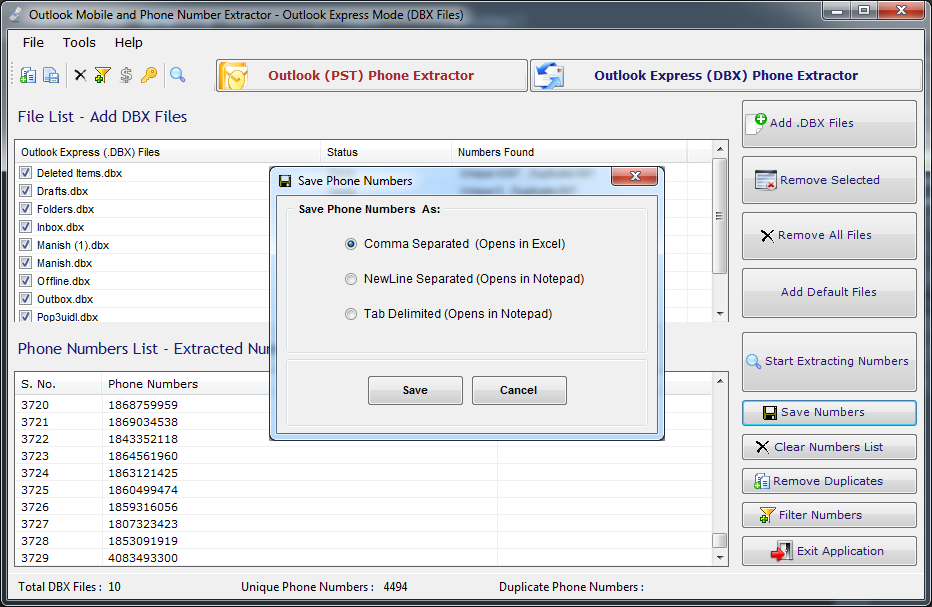Click the unique phone numbers count 4494
This screenshot has height=607, width=932.
click(395, 587)
